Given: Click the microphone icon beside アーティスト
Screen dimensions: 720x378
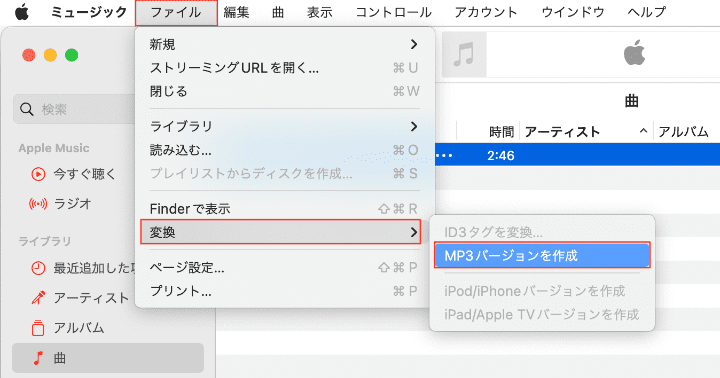Looking at the screenshot, I should pos(38,298).
